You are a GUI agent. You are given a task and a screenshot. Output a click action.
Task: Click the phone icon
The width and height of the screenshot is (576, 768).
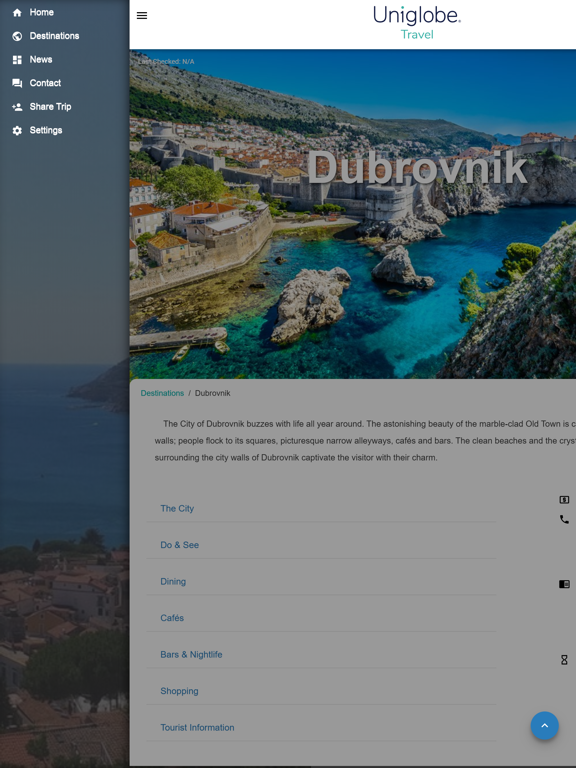coord(564,519)
